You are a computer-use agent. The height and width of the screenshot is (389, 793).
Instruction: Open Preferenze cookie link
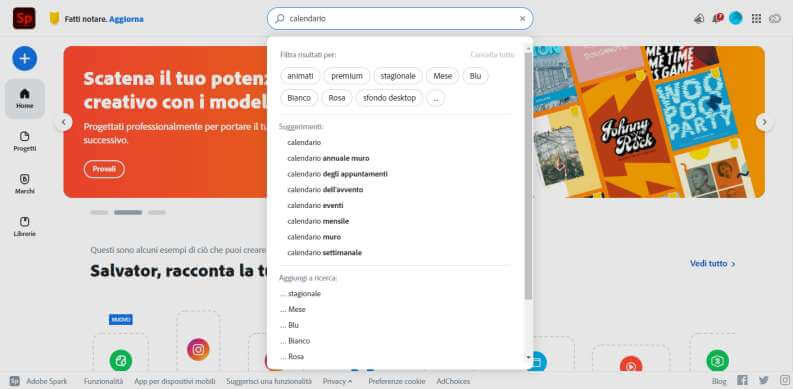(x=396, y=381)
